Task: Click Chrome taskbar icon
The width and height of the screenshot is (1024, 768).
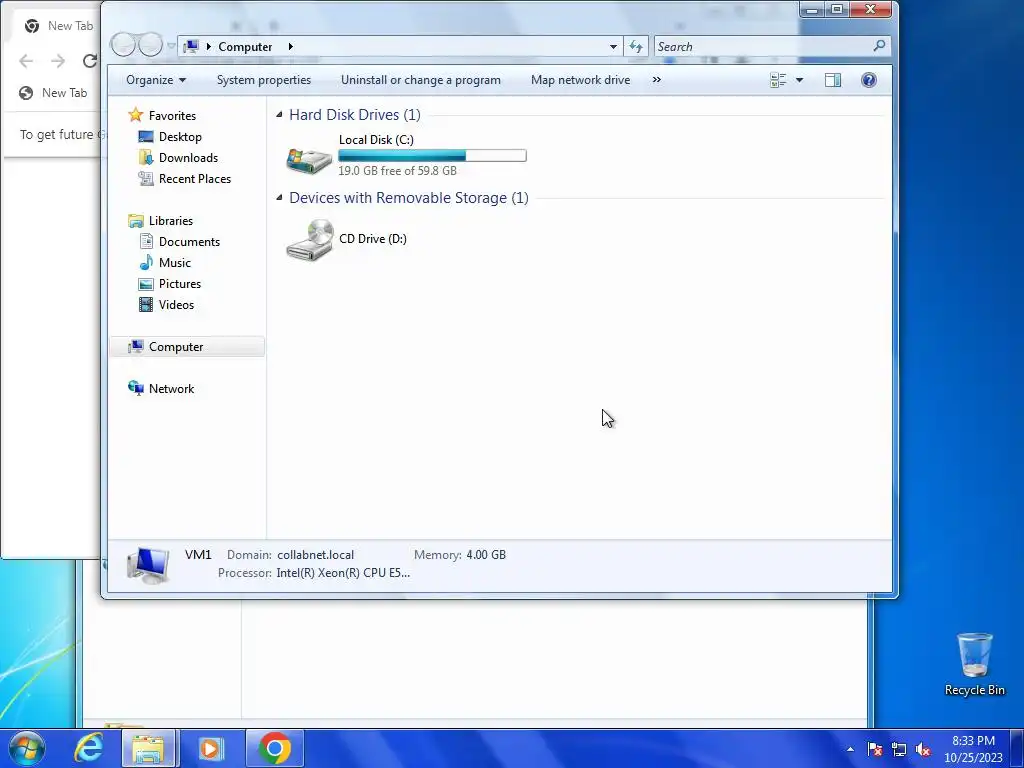Action: pyautogui.click(x=274, y=748)
